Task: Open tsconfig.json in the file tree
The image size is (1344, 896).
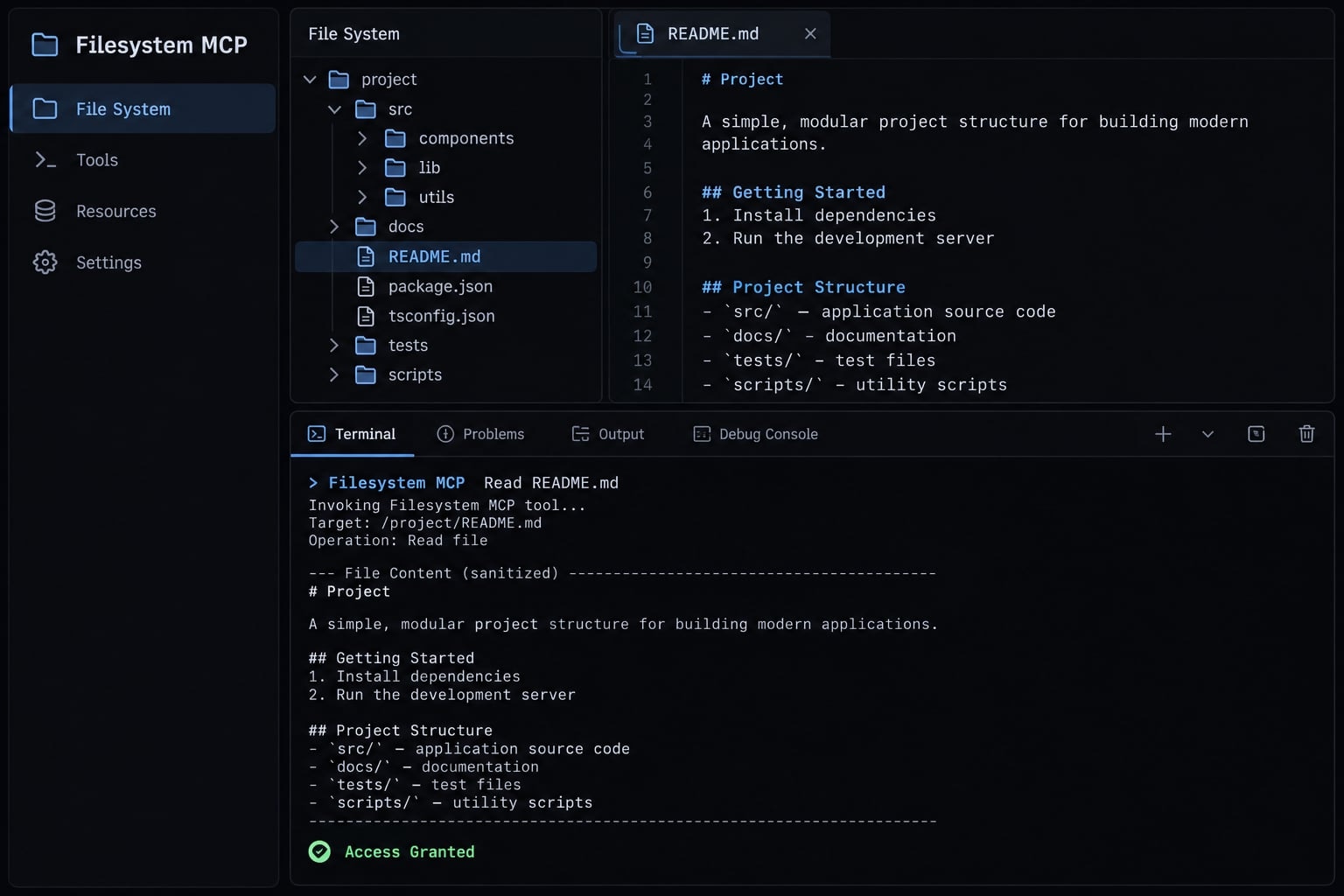Action: [441, 316]
